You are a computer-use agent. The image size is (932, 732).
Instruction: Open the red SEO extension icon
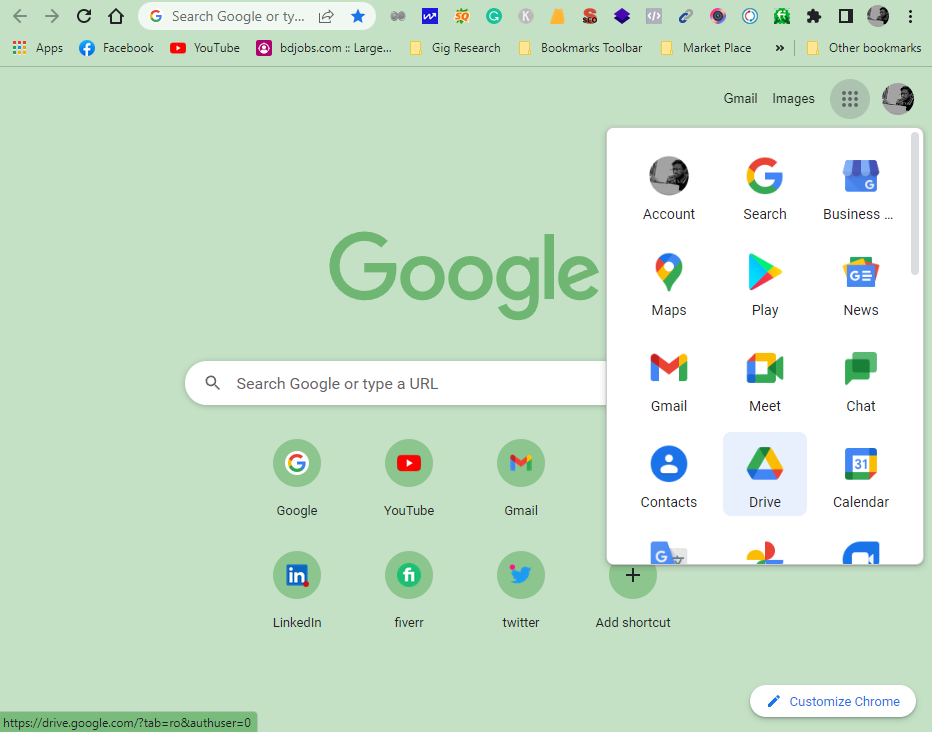(x=590, y=16)
